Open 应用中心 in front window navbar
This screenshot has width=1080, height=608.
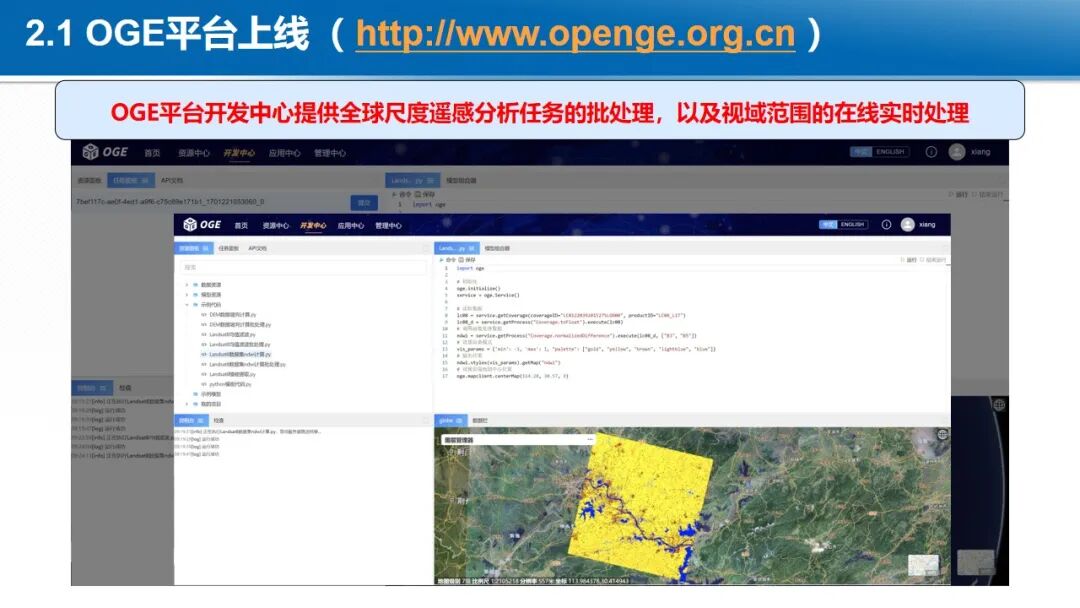pyautogui.click(x=351, y=226)
